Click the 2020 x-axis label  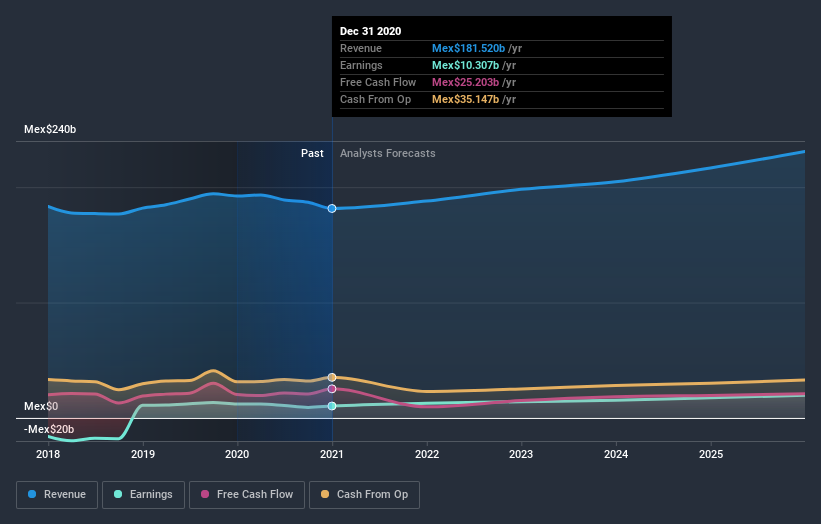237,454
